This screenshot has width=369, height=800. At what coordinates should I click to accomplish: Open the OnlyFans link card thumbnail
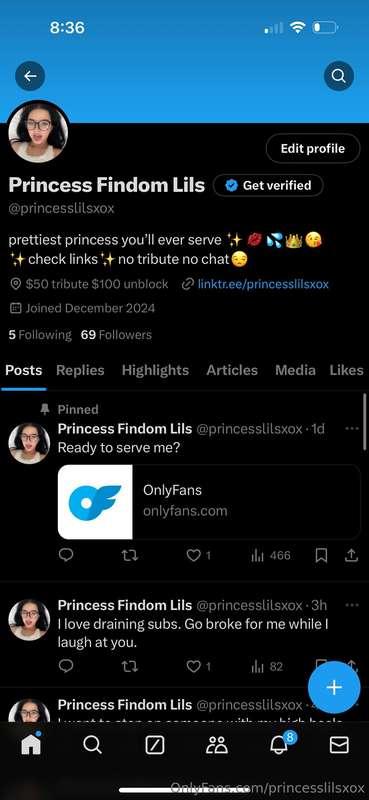(95, 502)
